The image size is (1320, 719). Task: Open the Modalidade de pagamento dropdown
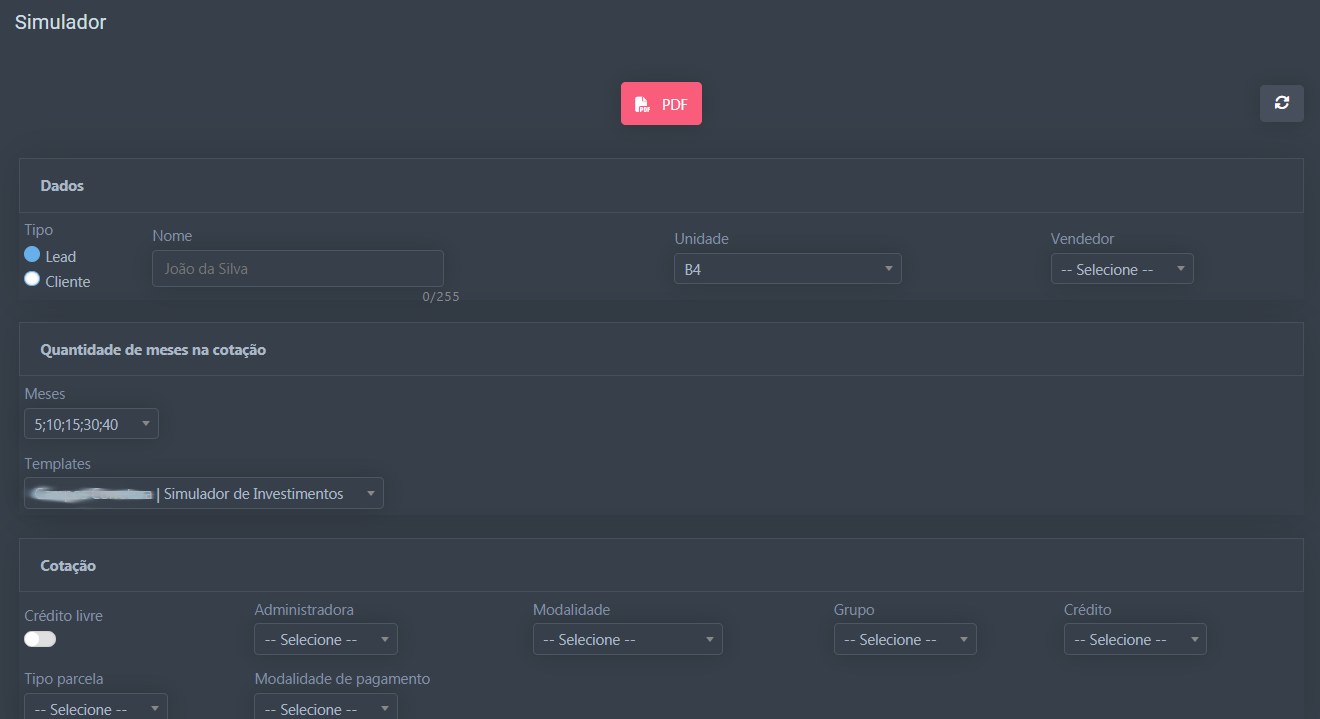tap(325, 708)
